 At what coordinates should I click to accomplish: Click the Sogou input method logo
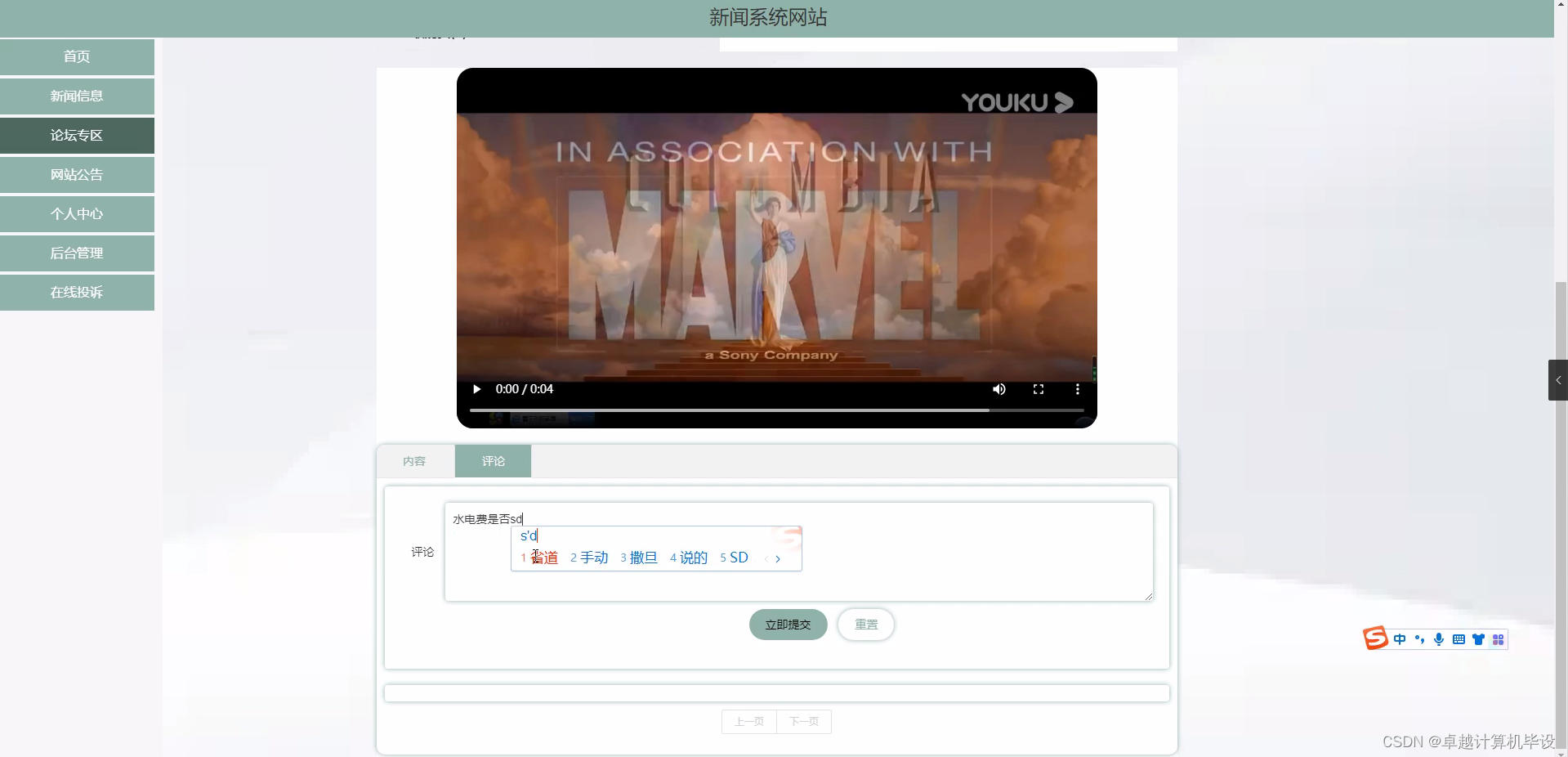click(x=1376, y=638)
